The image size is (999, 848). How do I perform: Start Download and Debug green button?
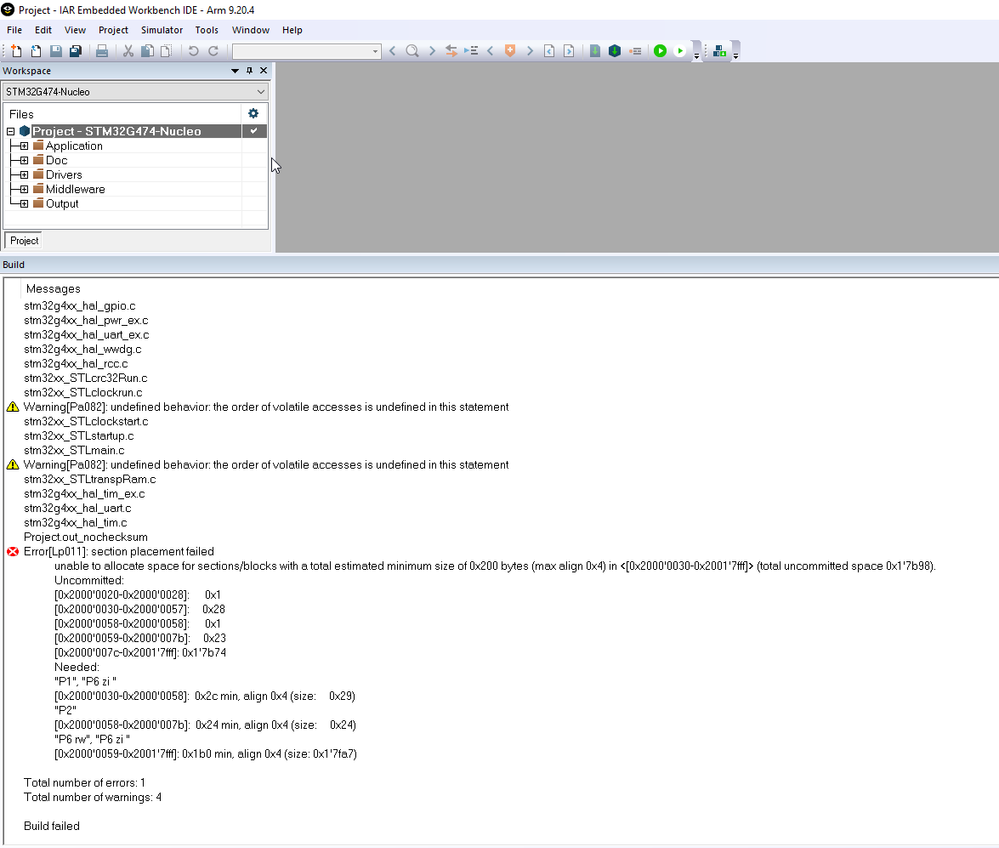coord(660,51)
